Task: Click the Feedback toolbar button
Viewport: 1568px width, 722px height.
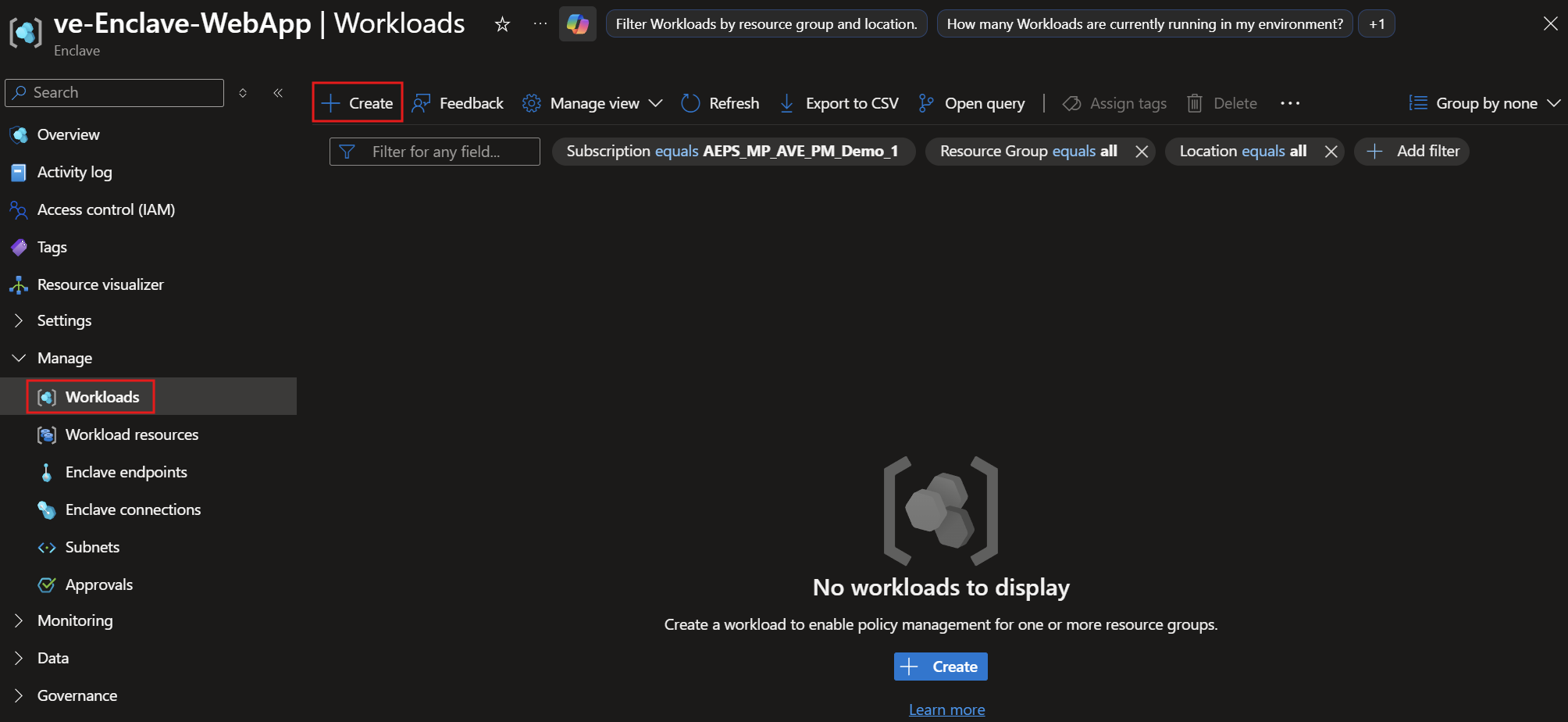Action: tap(458, 103)
